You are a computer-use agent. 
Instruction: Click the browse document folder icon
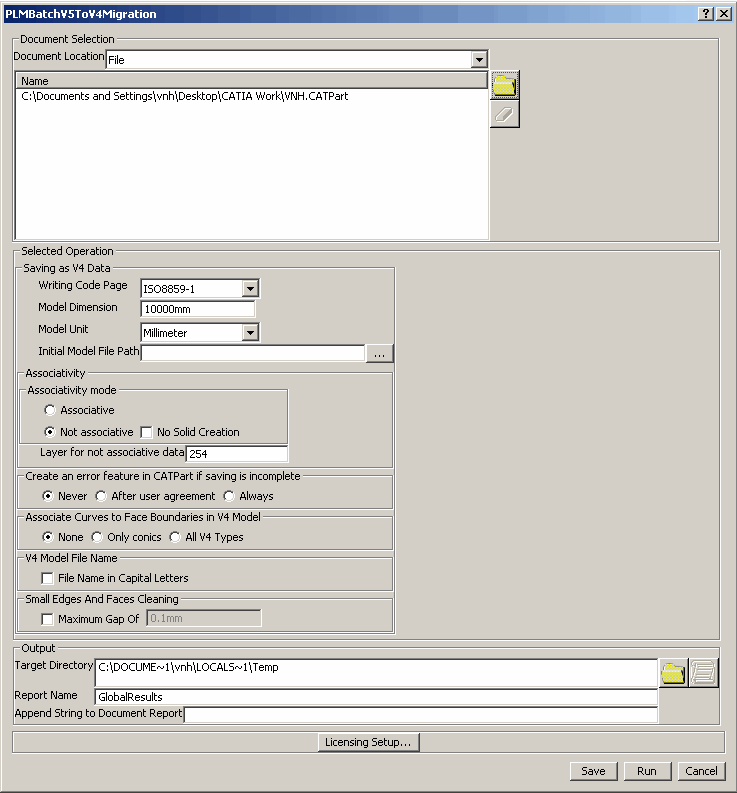click(505, 84)
